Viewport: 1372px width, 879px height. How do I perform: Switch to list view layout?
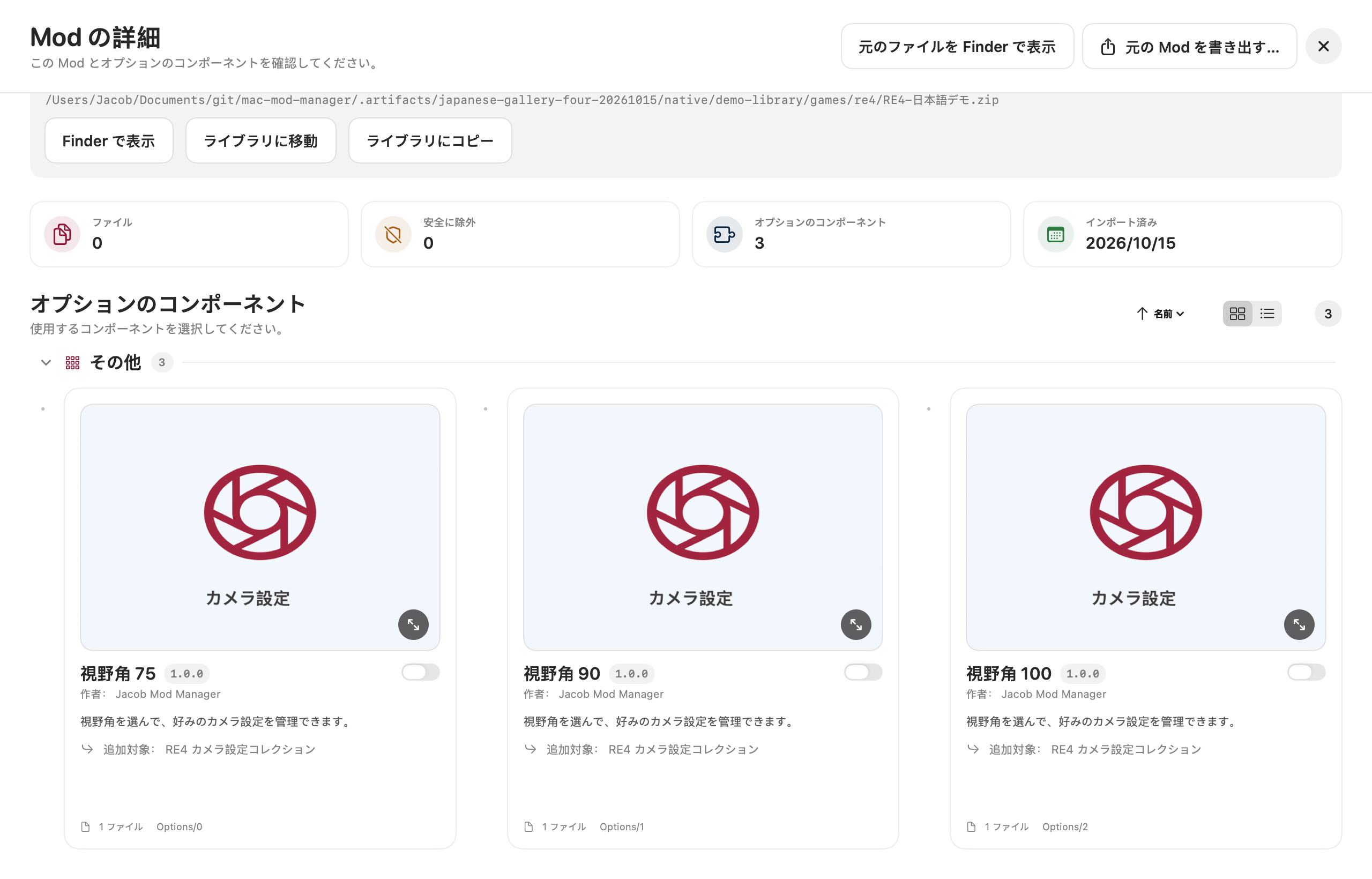(x=1267, y=314)
